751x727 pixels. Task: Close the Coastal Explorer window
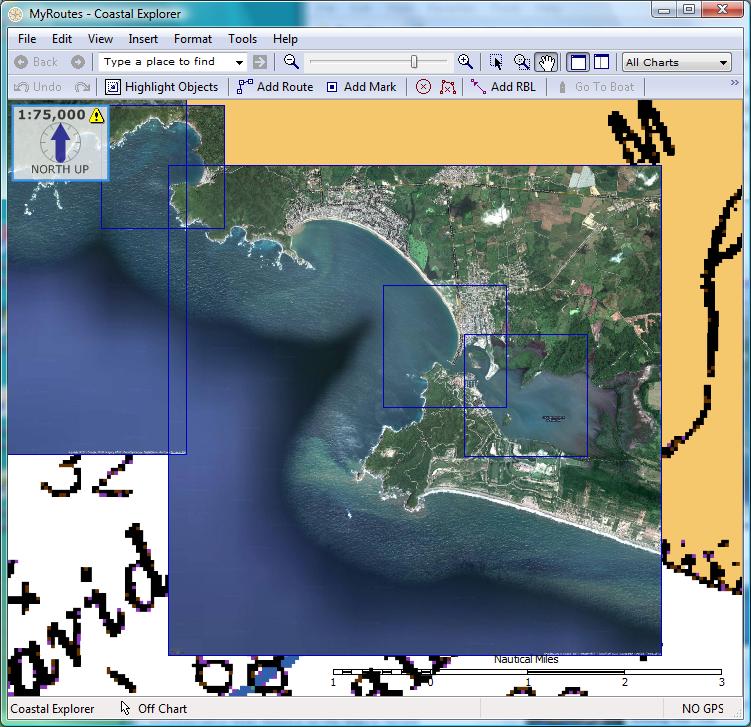pos(722,10)
